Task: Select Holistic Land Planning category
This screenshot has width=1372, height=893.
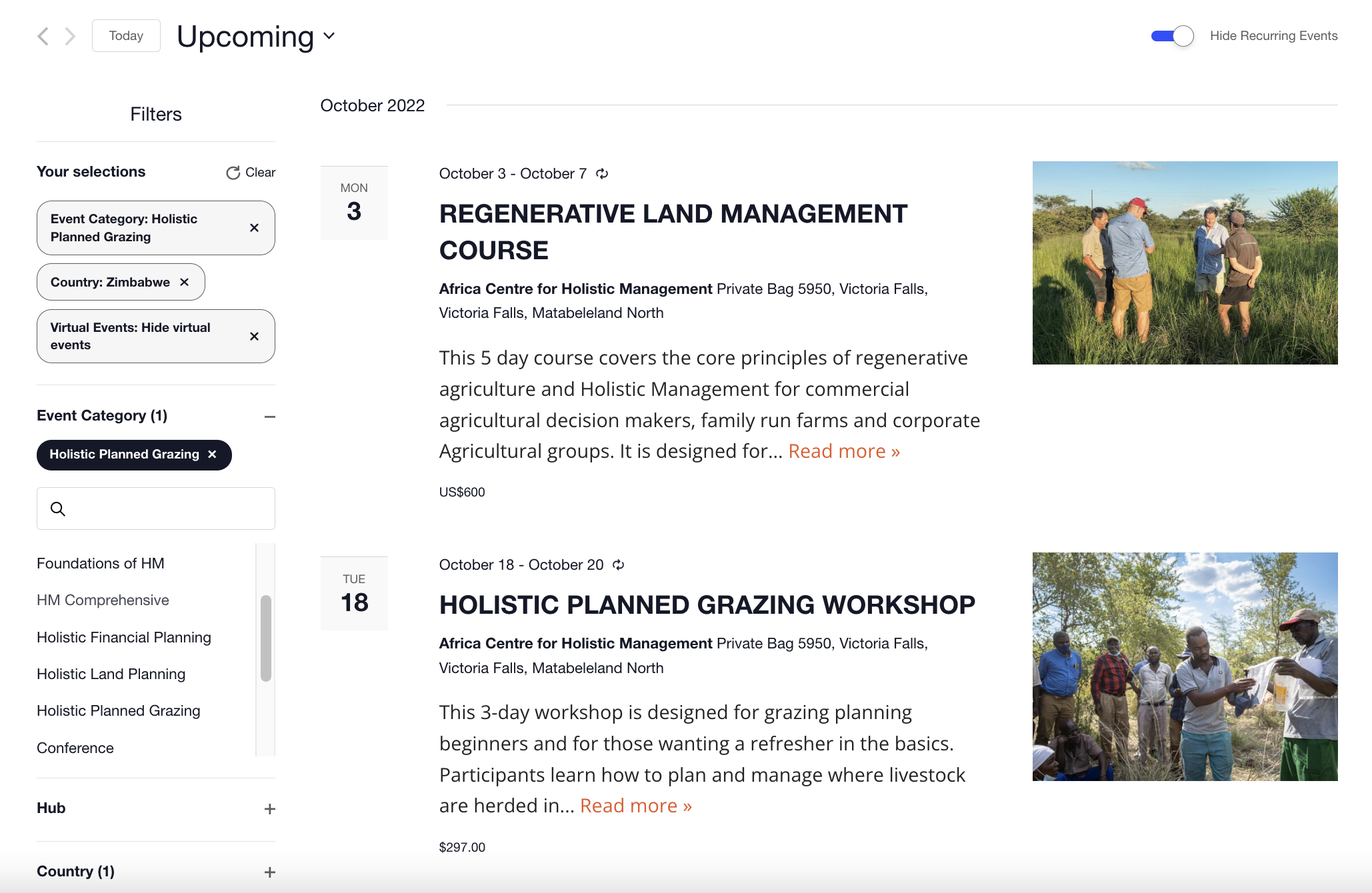Action: click(x=111, y=674)
